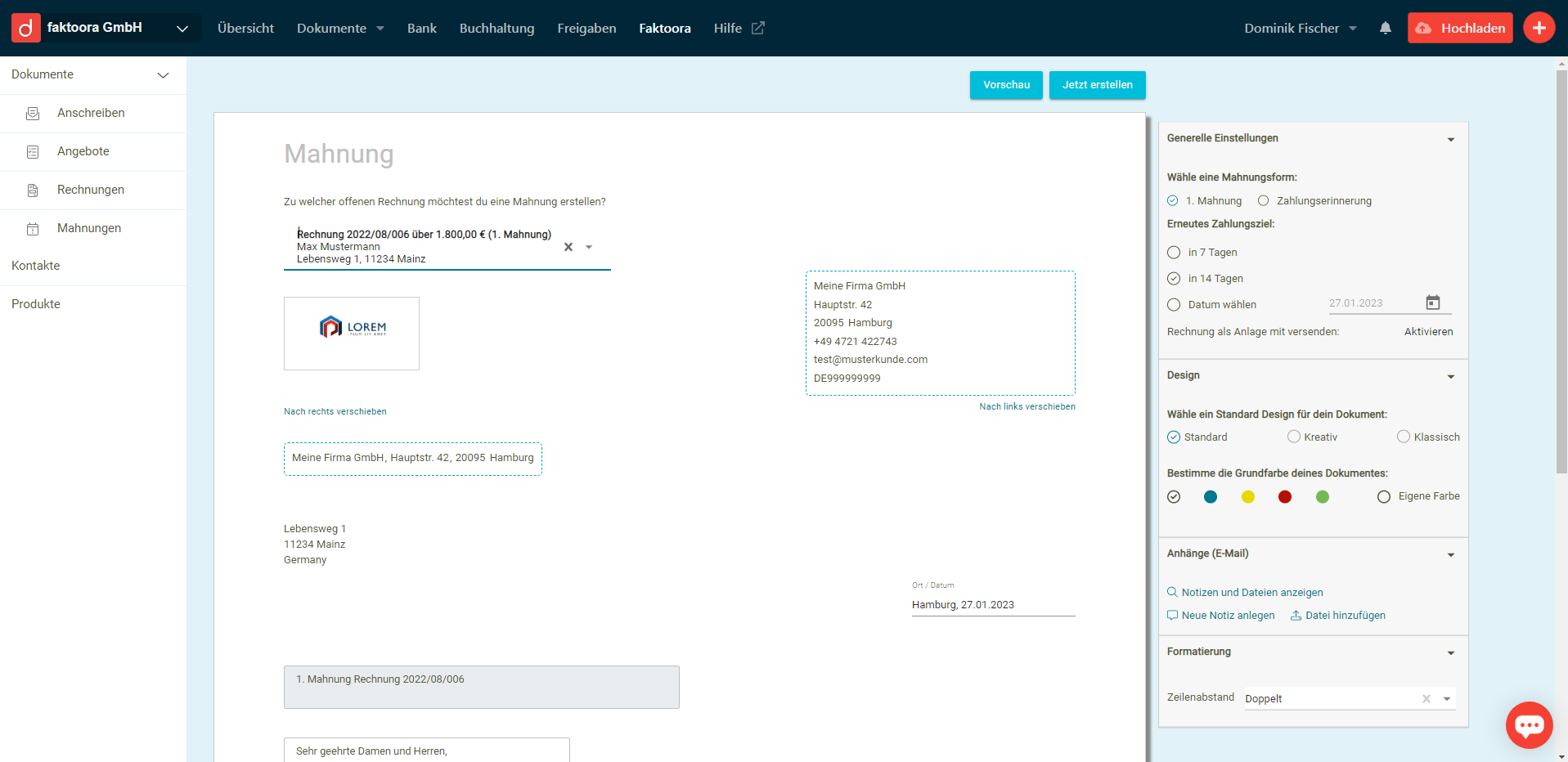Image resolution: width=1568 pixels, height=762 pixels.
Task: Click the red plus icon button
Action: (x=1539, y=28)
